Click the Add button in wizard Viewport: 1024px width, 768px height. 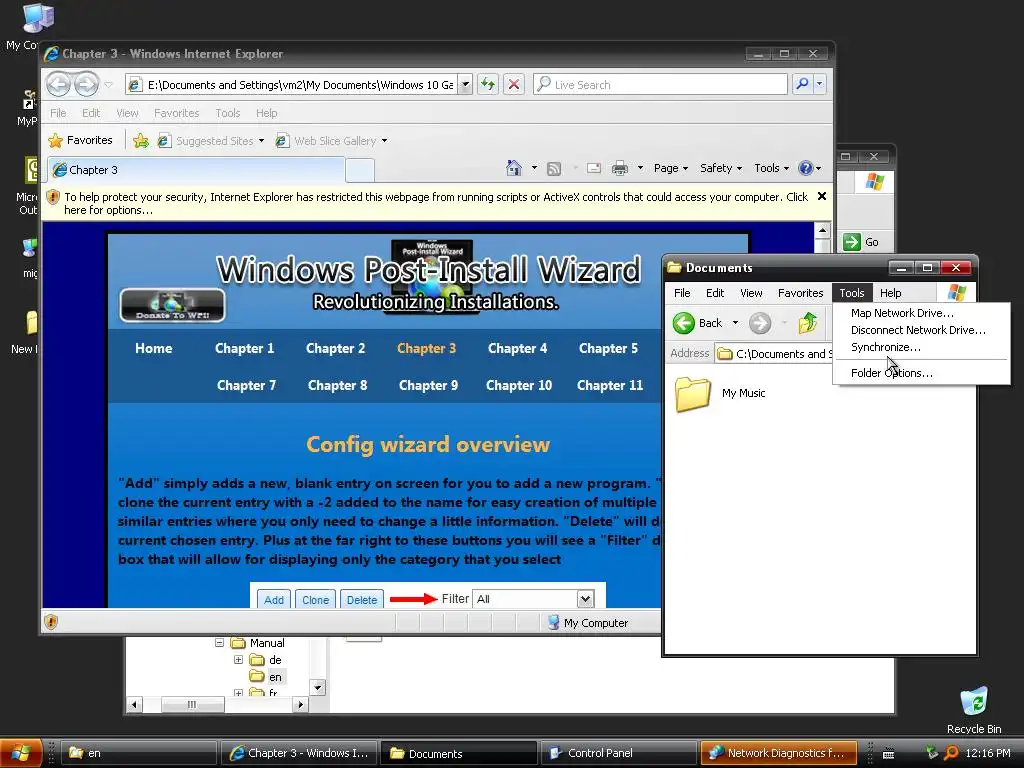point(274,600)
